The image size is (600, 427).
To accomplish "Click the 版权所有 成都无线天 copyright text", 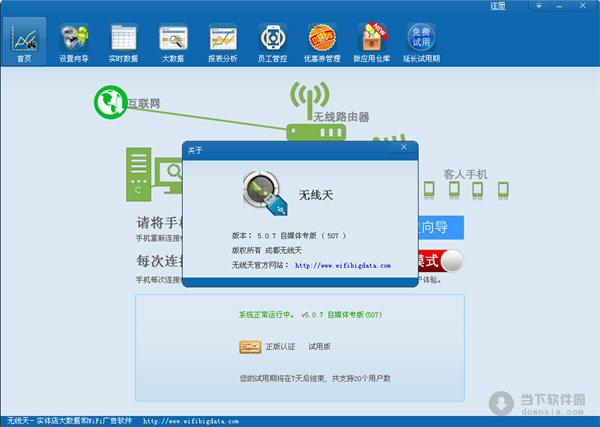I will pos(267,251).
